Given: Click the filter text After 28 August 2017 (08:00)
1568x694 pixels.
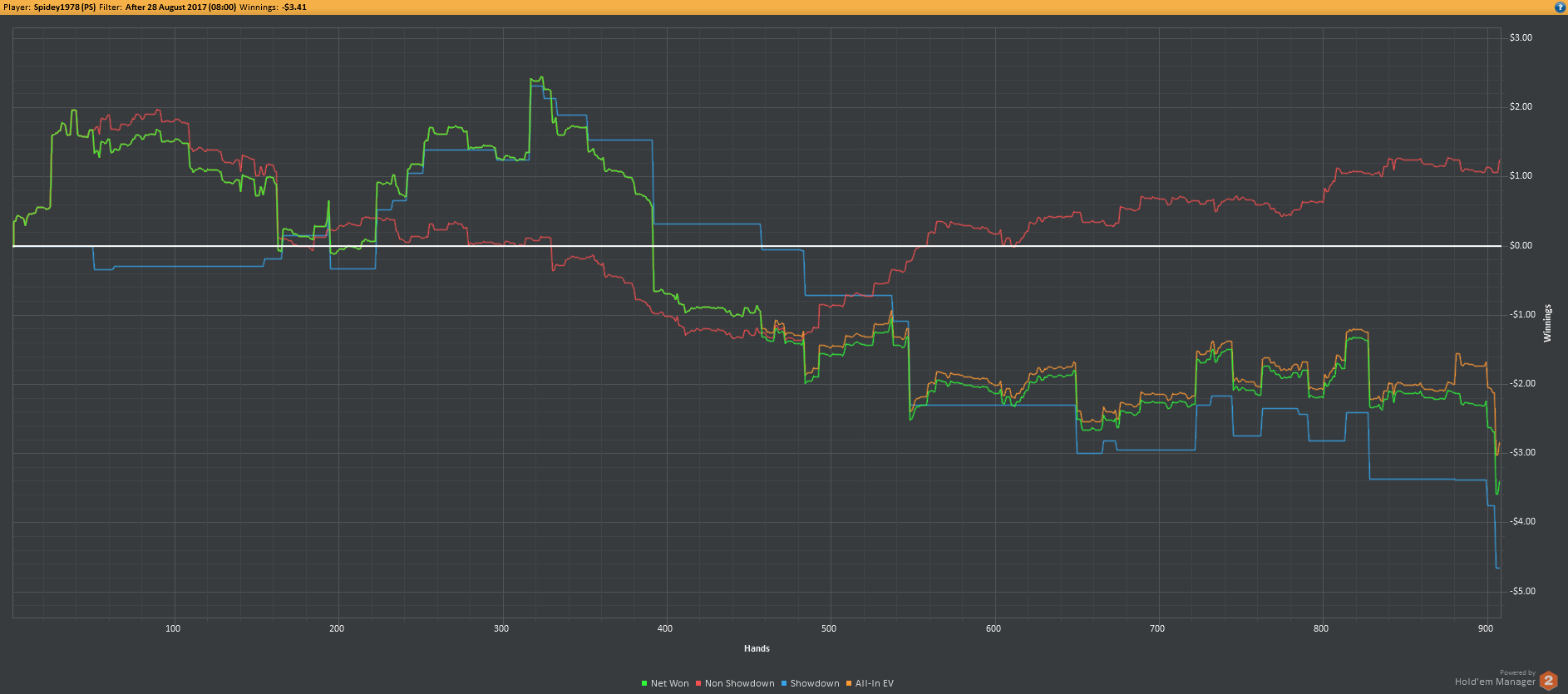Looking at the screenshot, I should pyautogui.click(x=180, y=7).
